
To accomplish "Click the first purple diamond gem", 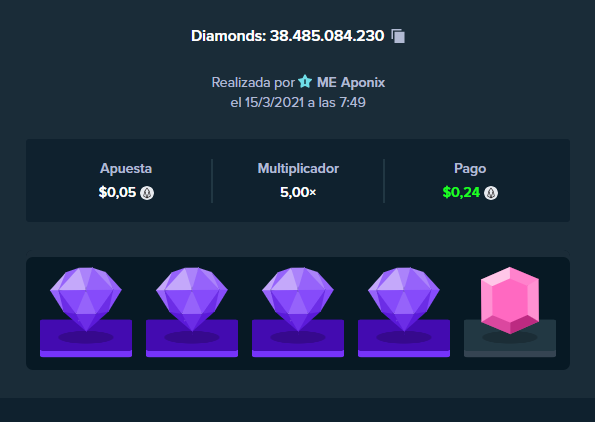I will pos(86,299).
